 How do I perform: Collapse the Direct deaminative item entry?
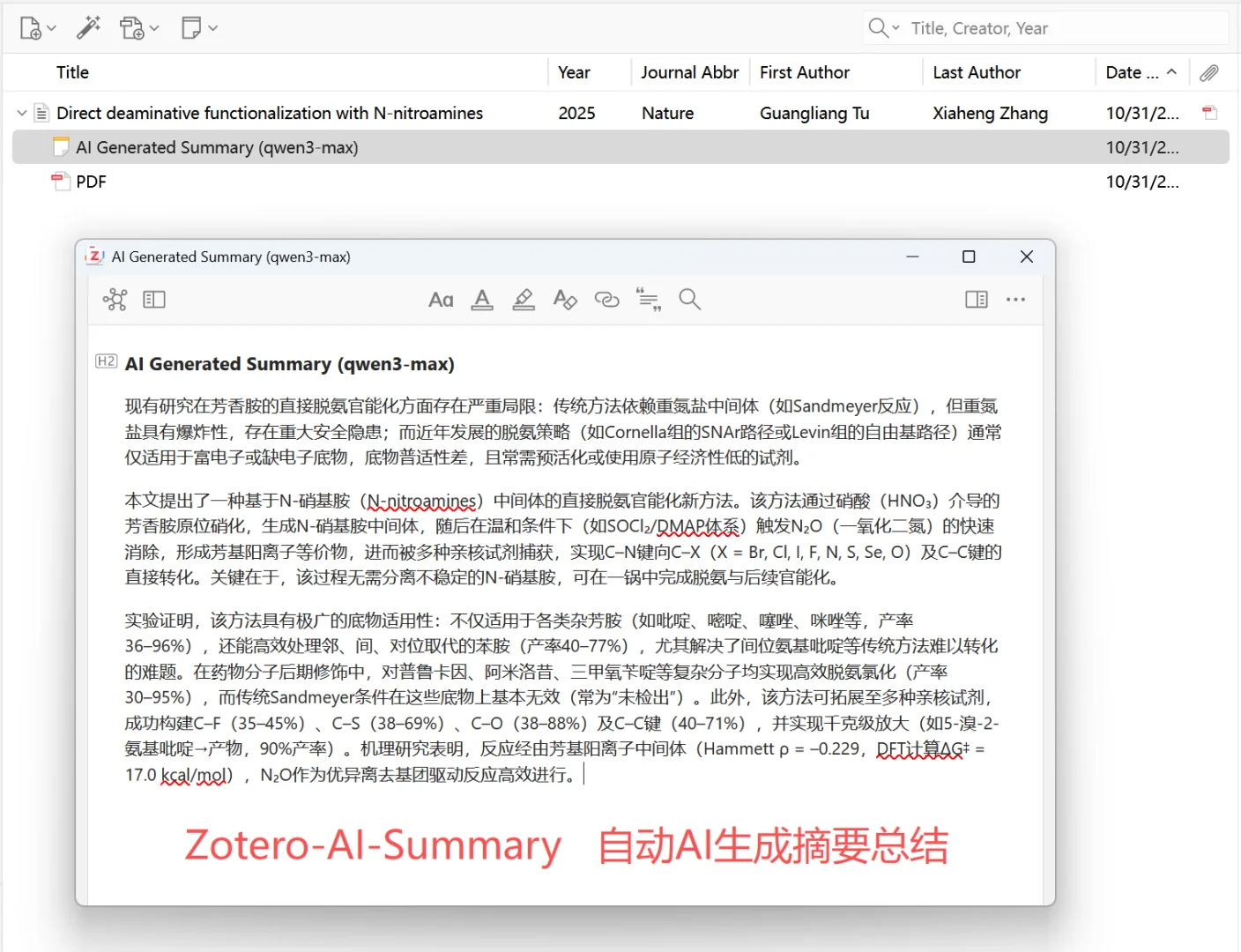20,113
